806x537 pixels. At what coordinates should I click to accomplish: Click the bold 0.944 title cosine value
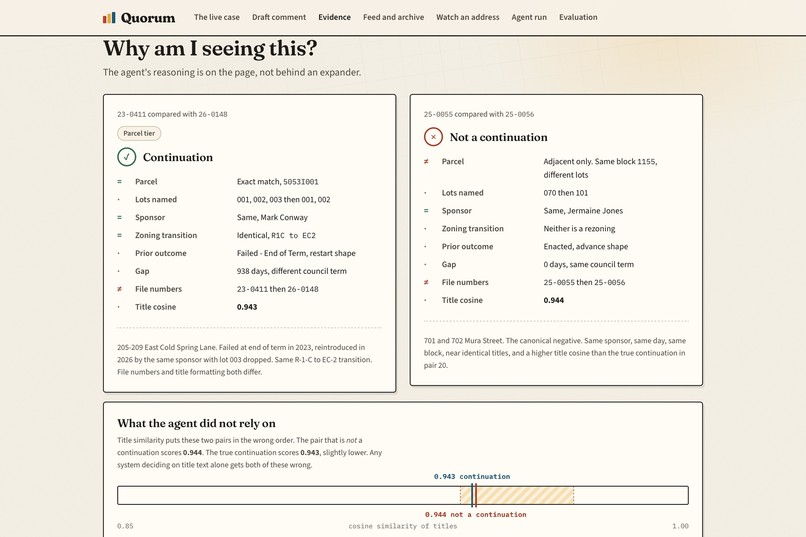click(554, 300)
